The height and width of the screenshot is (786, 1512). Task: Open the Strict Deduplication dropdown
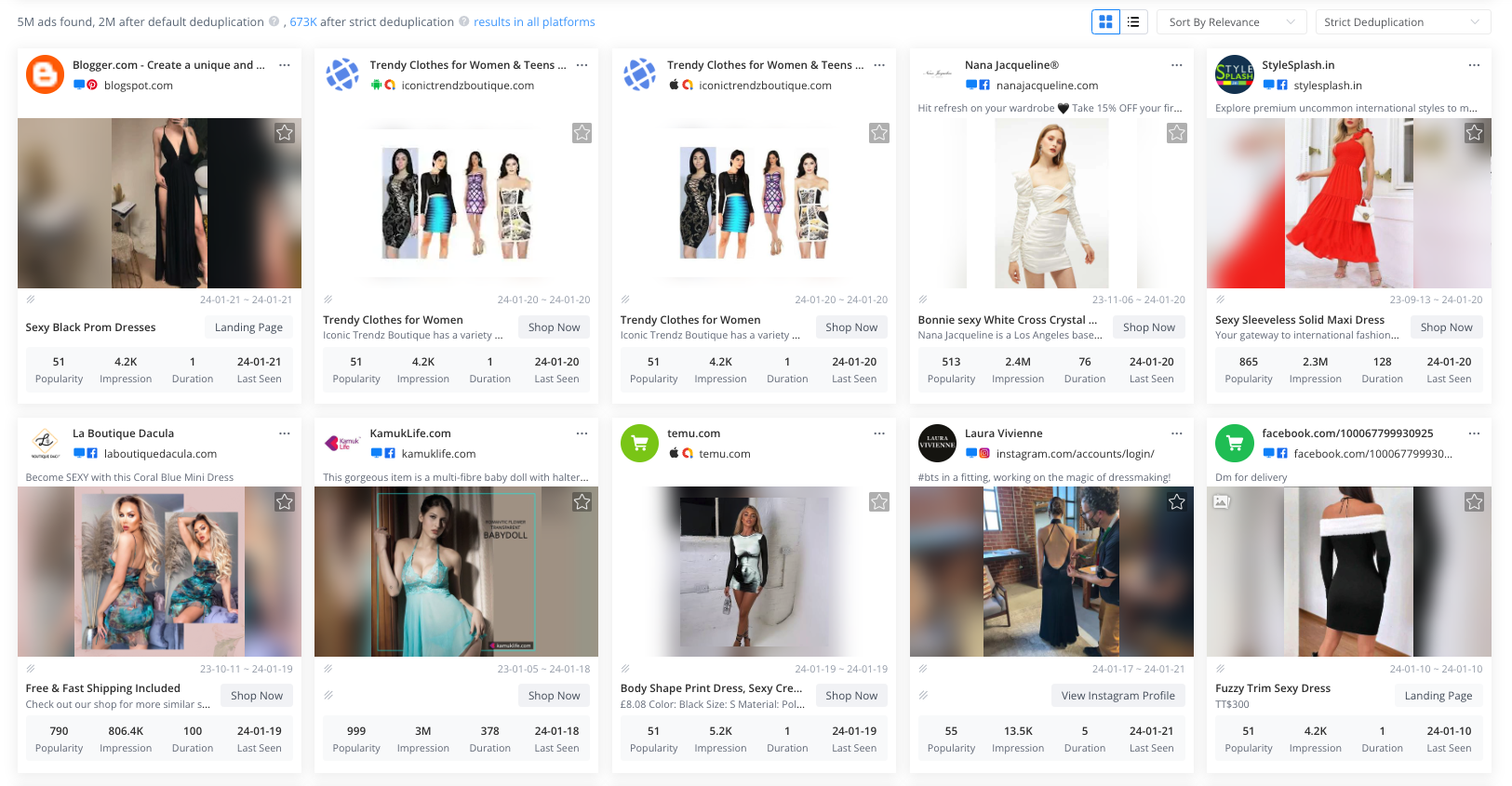1403,21
